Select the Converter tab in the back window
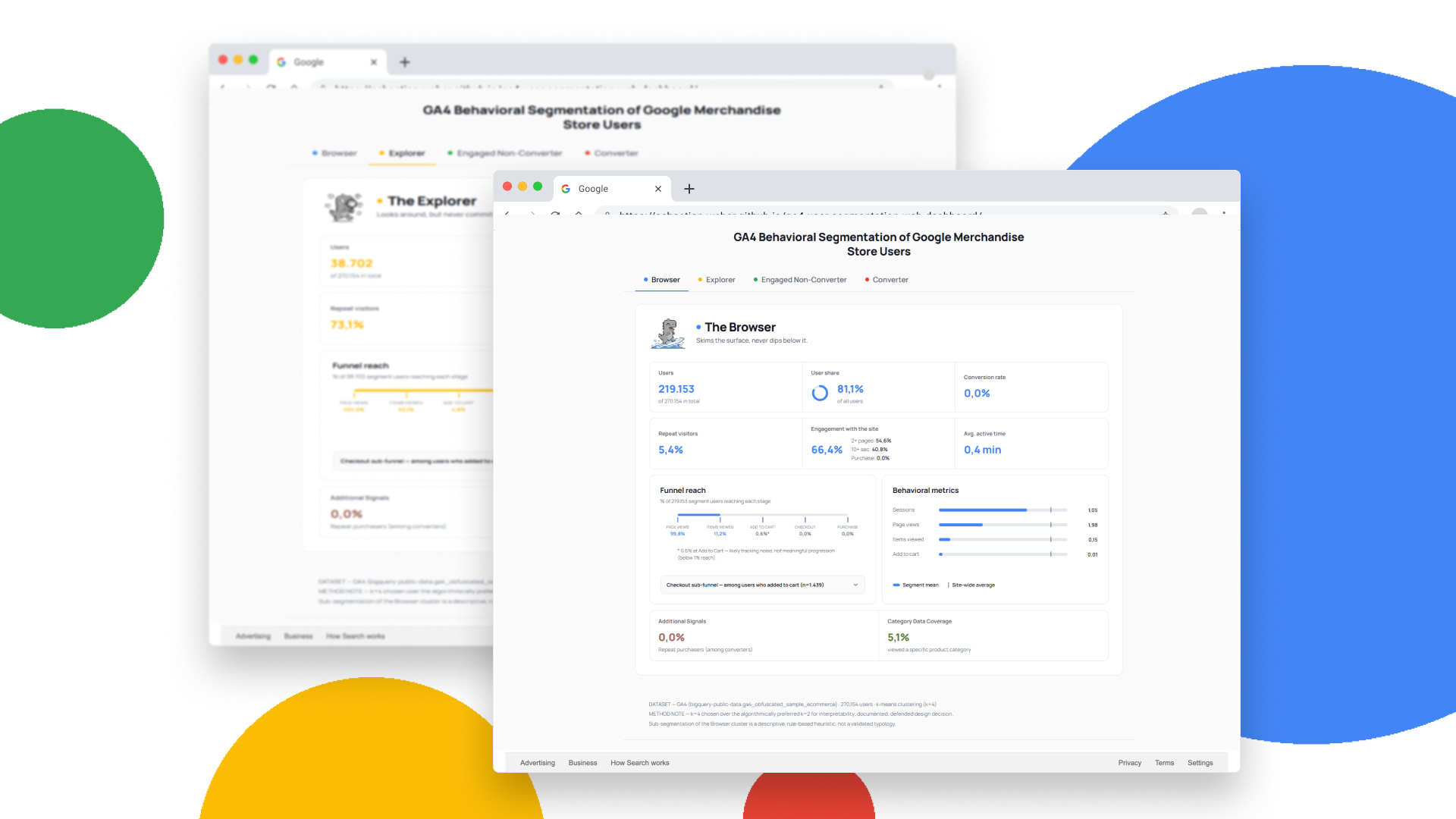The height and width of the screenshot is (819, 1456). click(611, 153)
